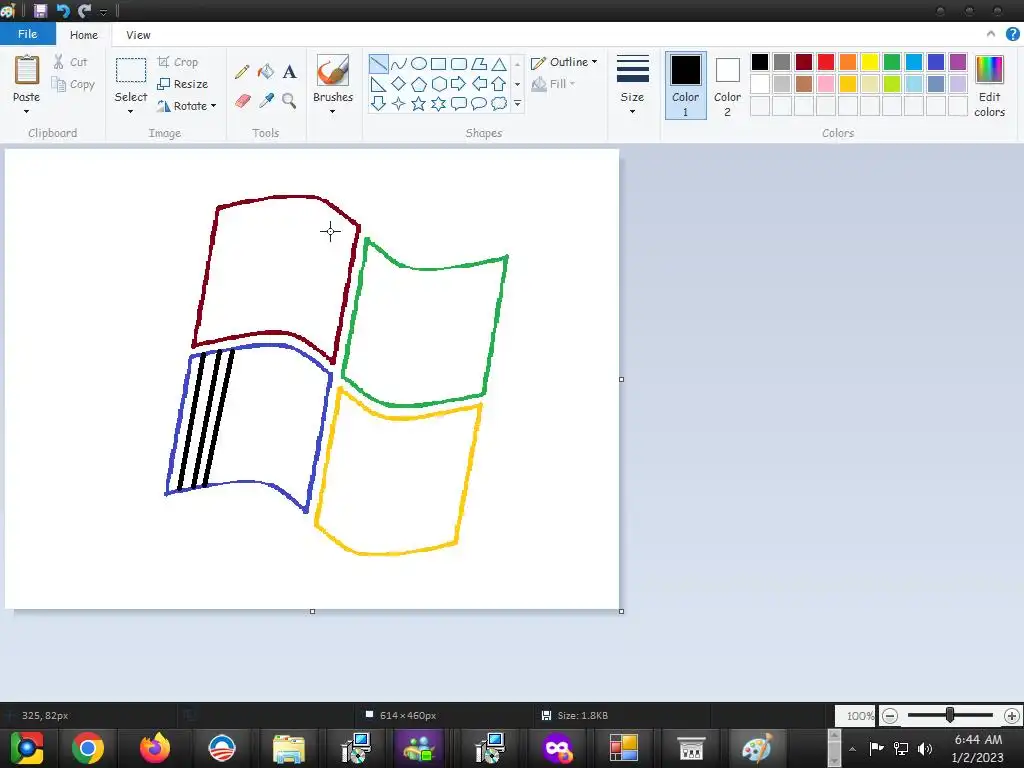
Task: Click the Save icon in title bar
Action: (x=40, y=10)
